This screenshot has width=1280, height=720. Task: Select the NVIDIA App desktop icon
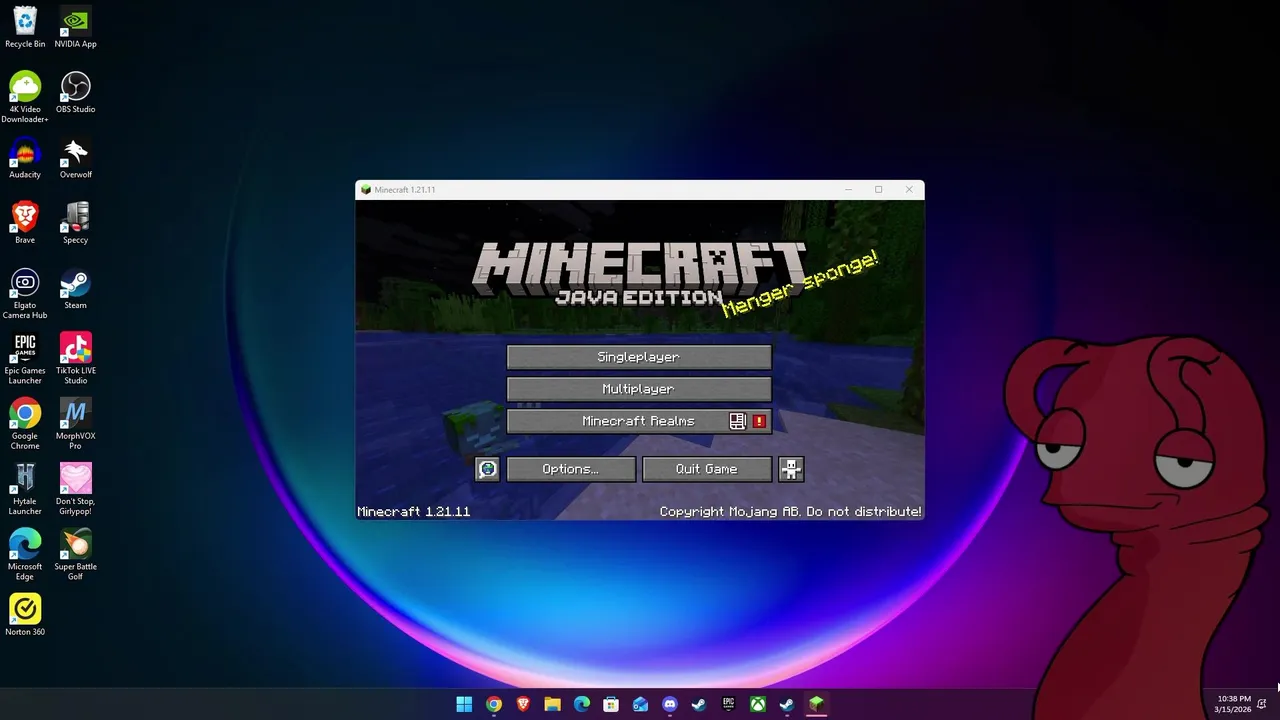76,27
